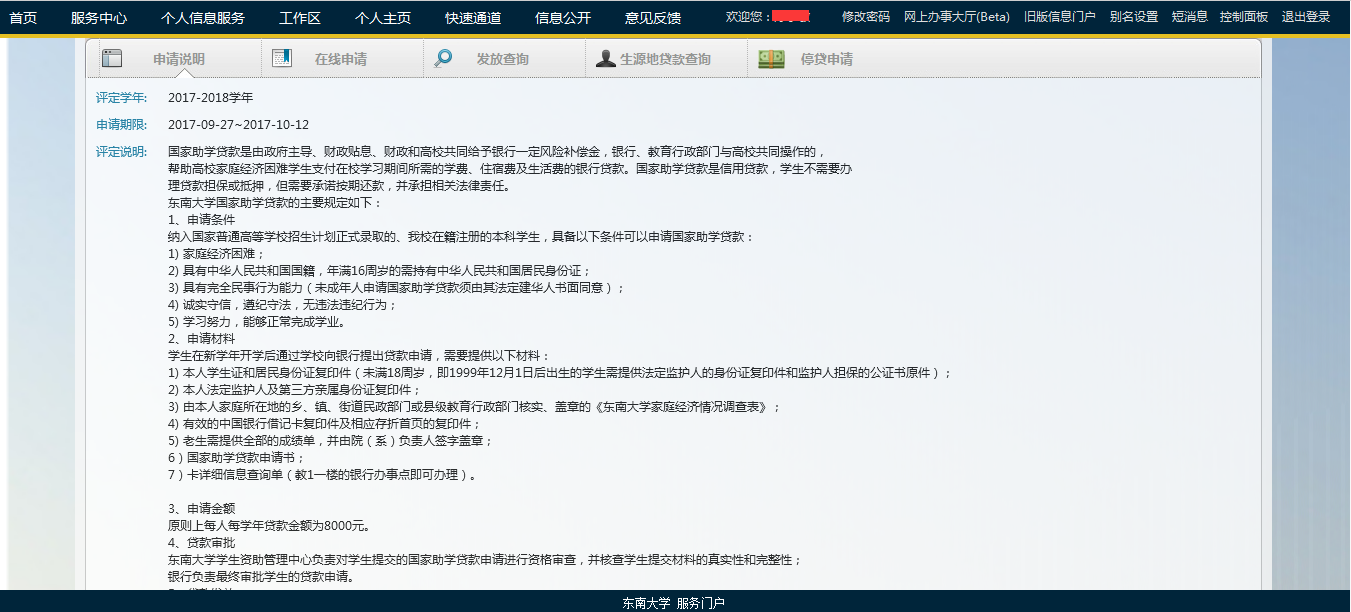Select the 生源地贷款查询 tab
This screenshot has width=1351, height=612.
[x=665, y=59]
